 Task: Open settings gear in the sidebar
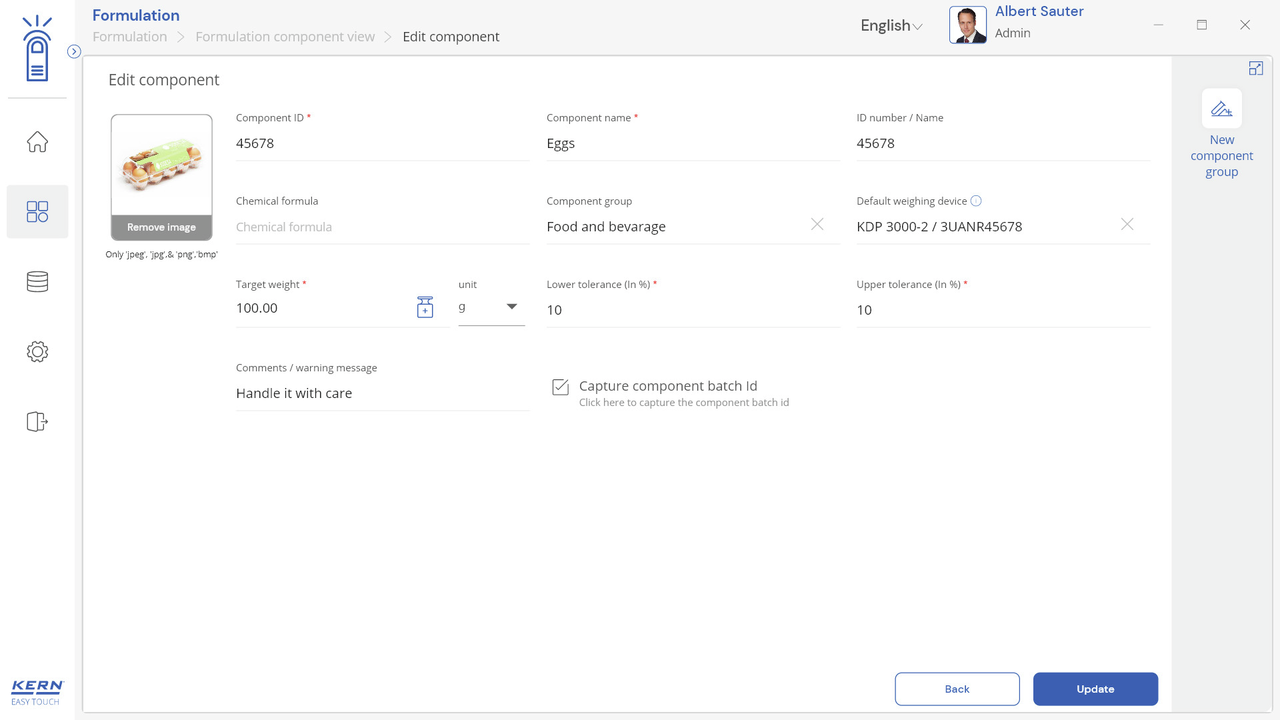(37, 352)
